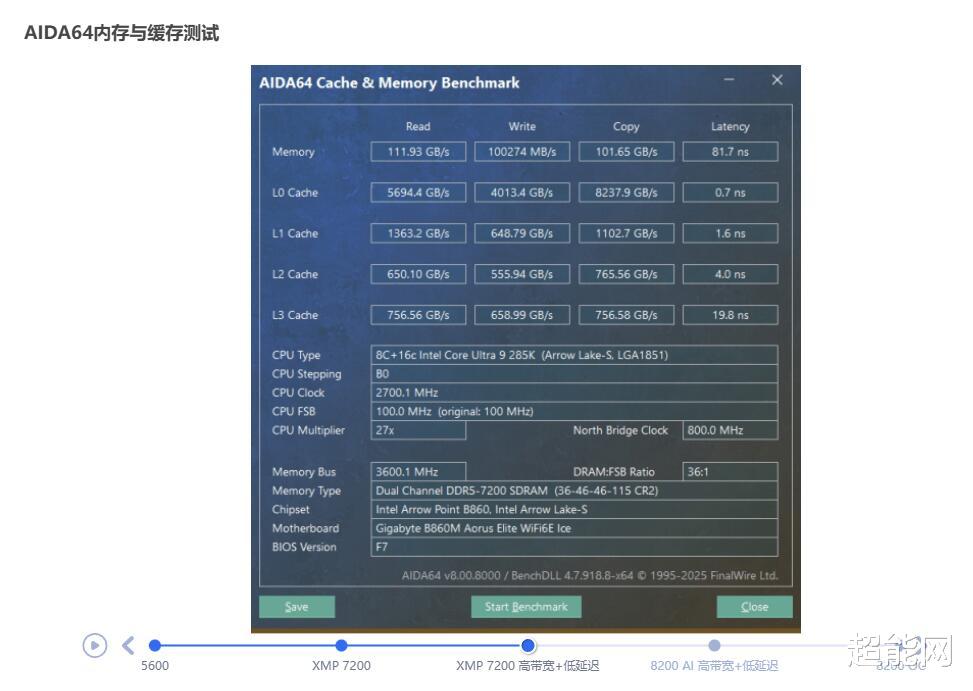Click Motherboard field Gigabyte B860M Aorus Elite

coord(574,528)
